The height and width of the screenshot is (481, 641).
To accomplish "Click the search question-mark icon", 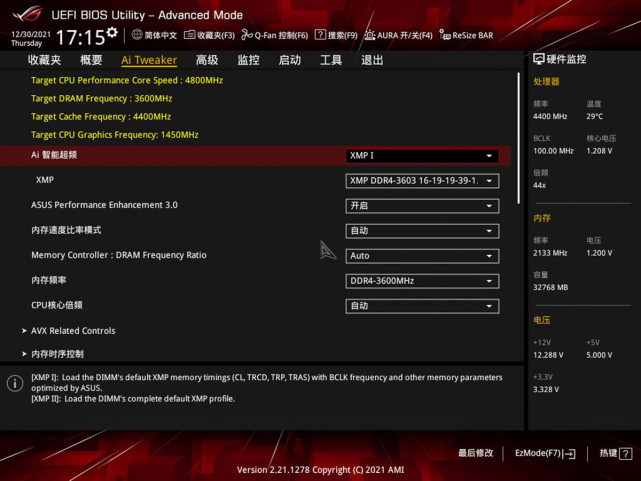I will point(320,35).
